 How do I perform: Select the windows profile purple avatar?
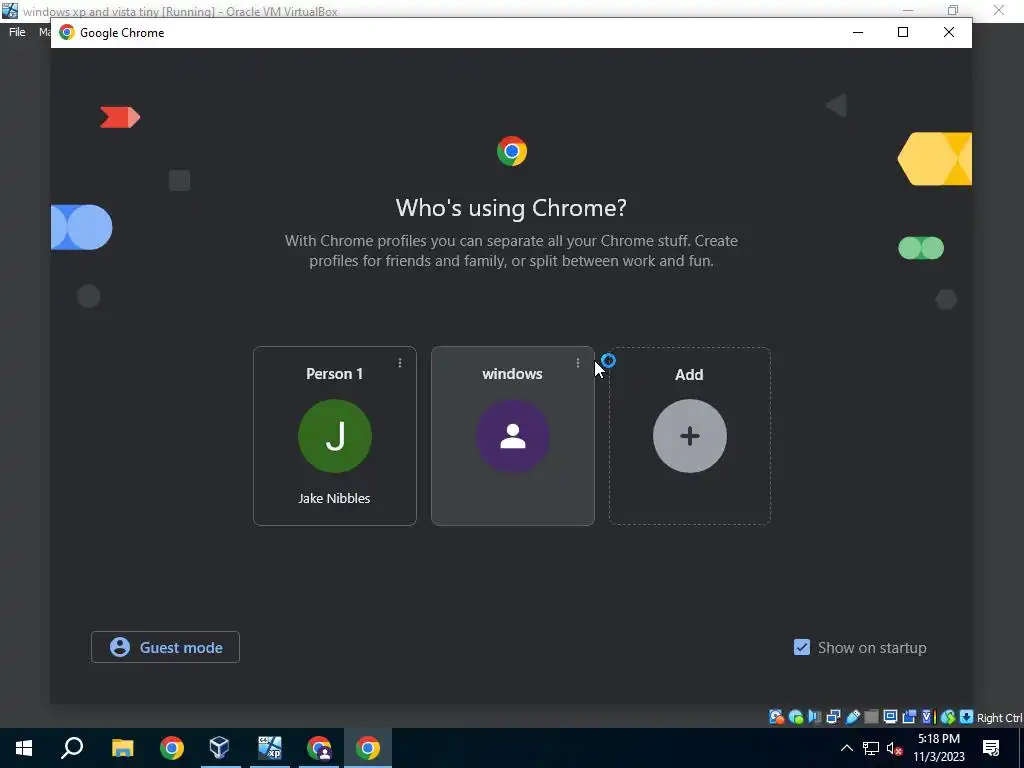[x=513, y=436]
